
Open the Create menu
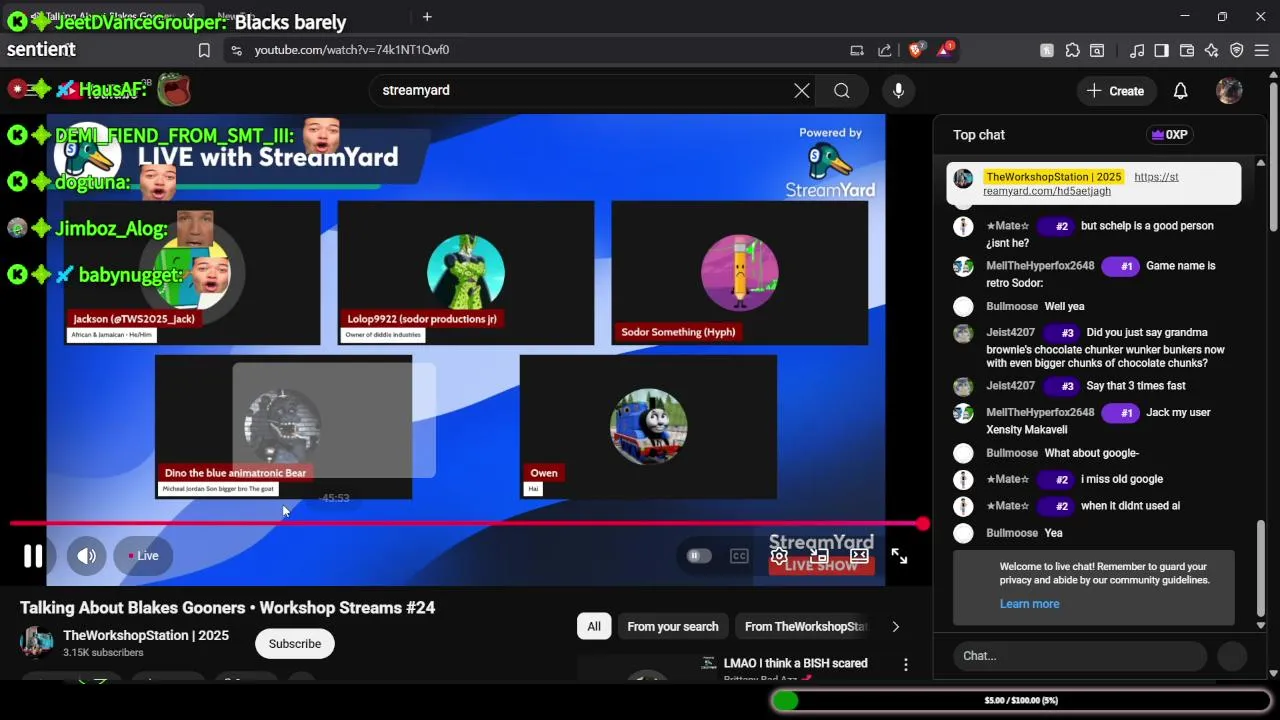(x=1115, y=91)
